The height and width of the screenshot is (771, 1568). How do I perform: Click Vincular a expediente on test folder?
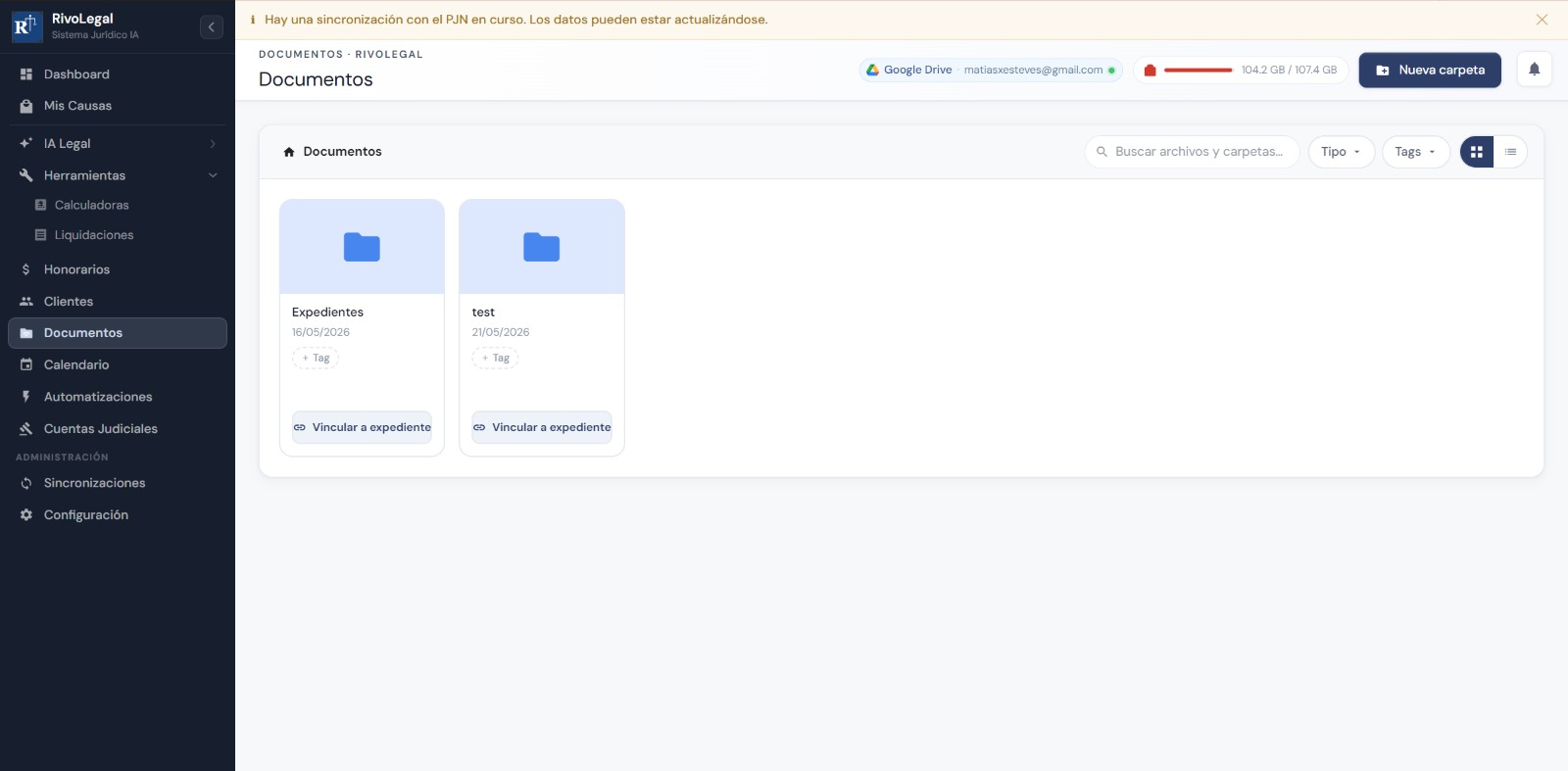(x=542, y=427)
